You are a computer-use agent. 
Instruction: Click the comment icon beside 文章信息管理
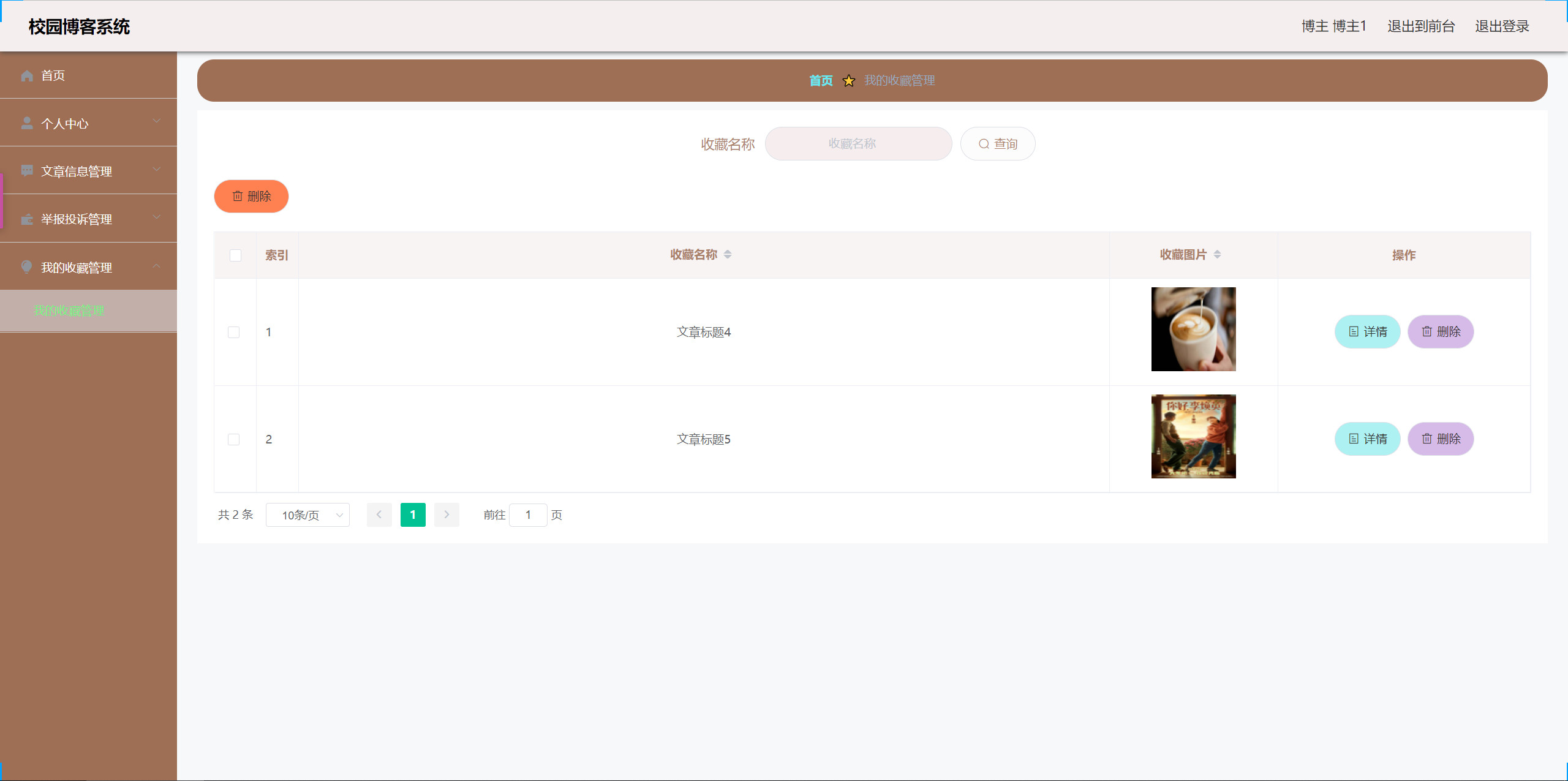pos(27,170)
